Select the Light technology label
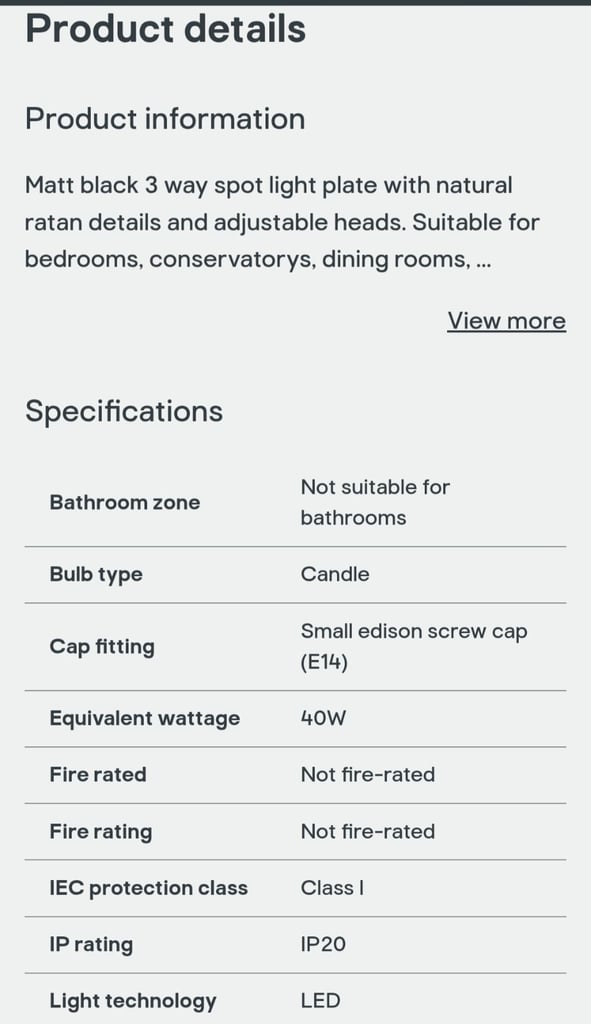591x1024 pixels. 133,1001
